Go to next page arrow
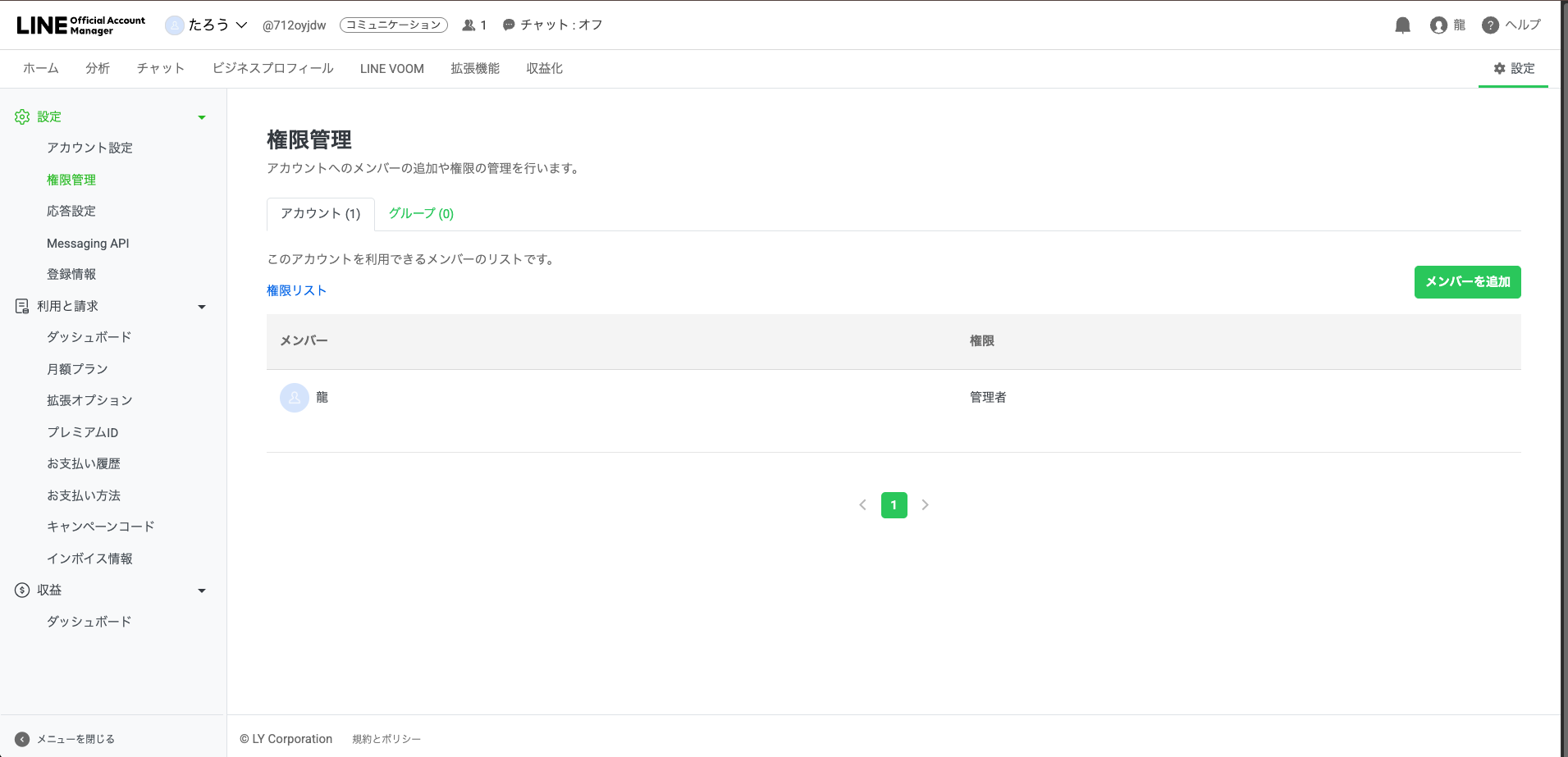The height and width of the screenshot is (757, 1568). click(x=925, y=505)
